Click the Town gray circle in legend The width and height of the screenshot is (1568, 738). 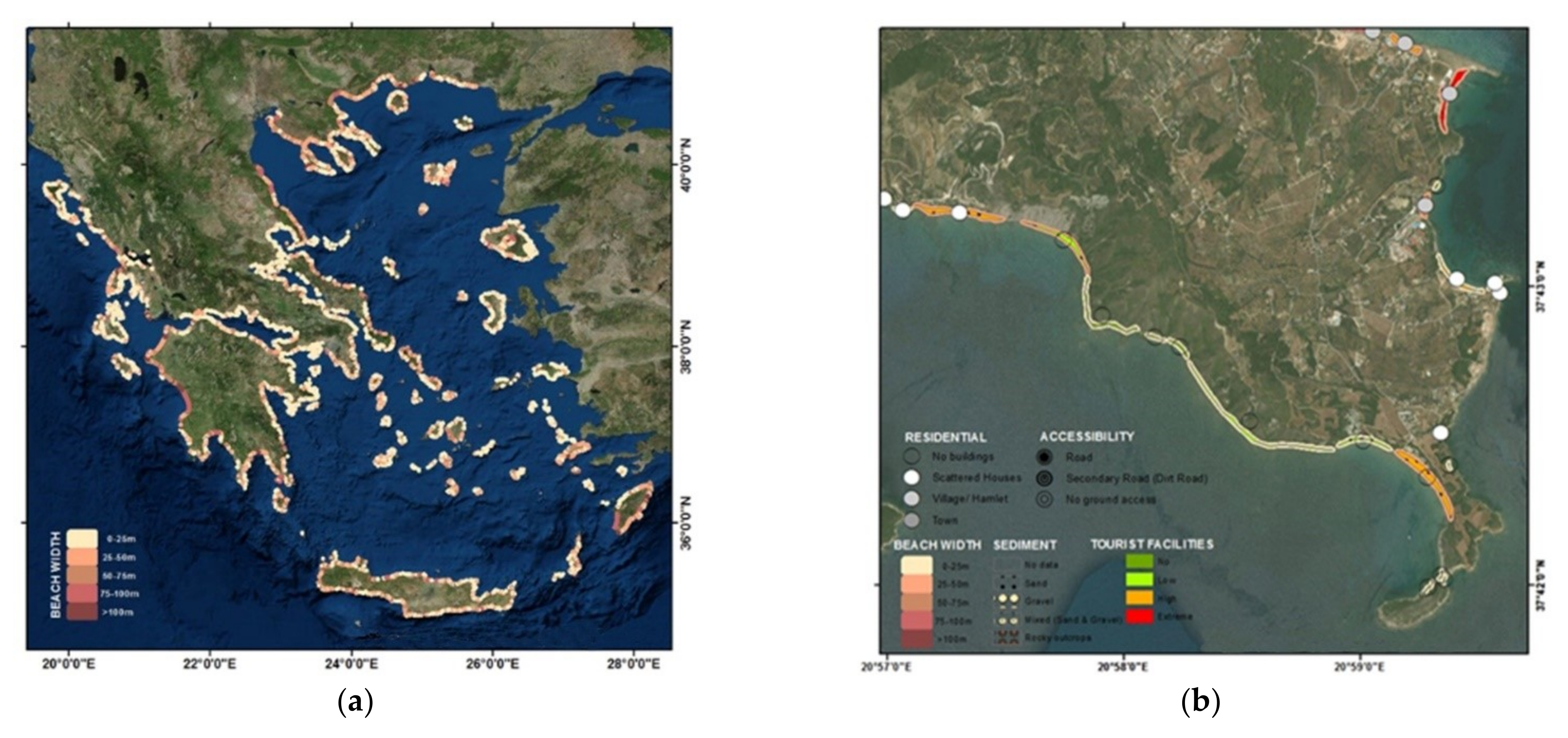click(x=911, y=520)
